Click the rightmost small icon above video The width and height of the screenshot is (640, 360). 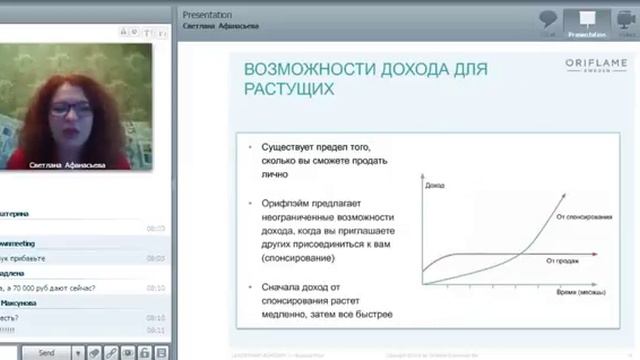162,34
